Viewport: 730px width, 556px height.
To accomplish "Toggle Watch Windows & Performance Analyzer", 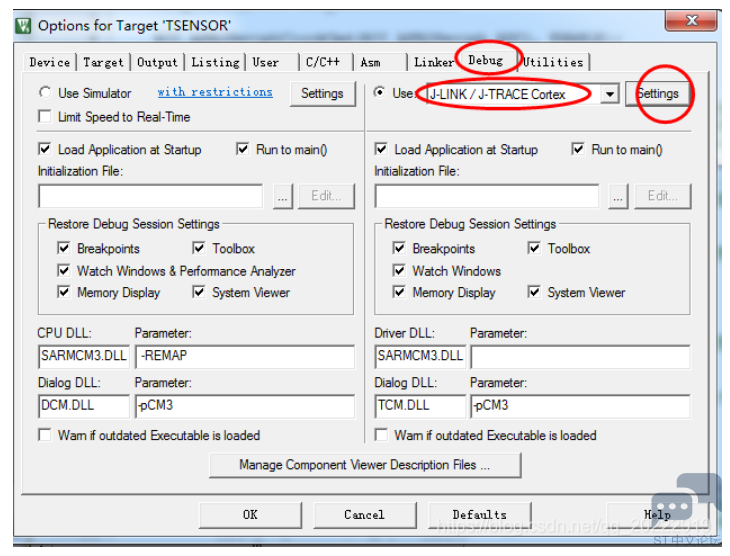I will [64, 271].
